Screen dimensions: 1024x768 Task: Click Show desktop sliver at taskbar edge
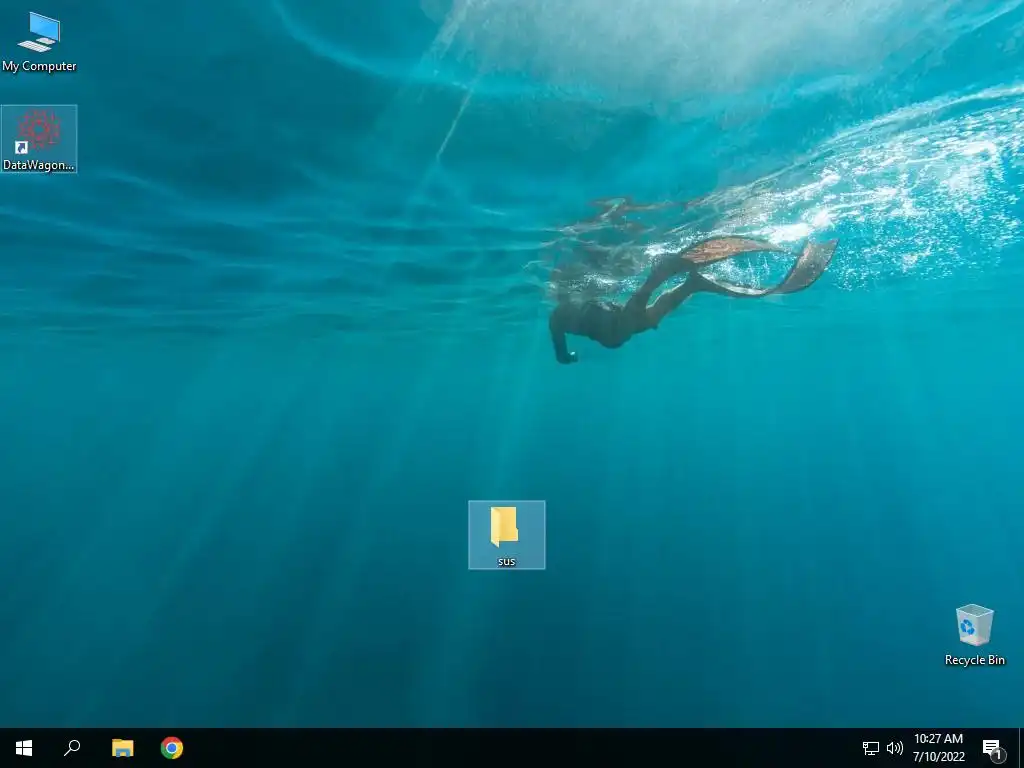(x=1021, y=748)
